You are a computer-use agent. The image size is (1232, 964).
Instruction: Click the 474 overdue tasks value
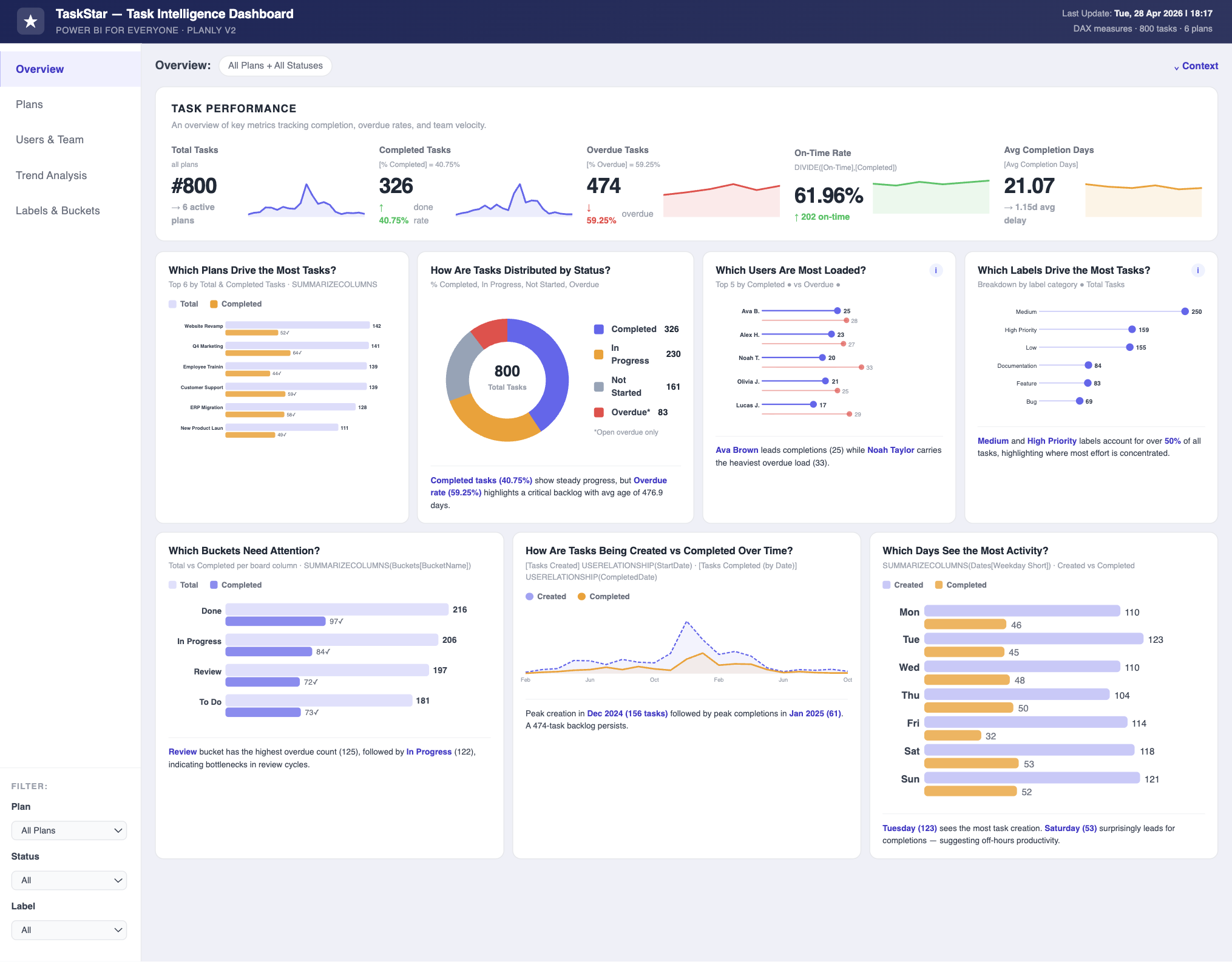[x=604, y=186]
